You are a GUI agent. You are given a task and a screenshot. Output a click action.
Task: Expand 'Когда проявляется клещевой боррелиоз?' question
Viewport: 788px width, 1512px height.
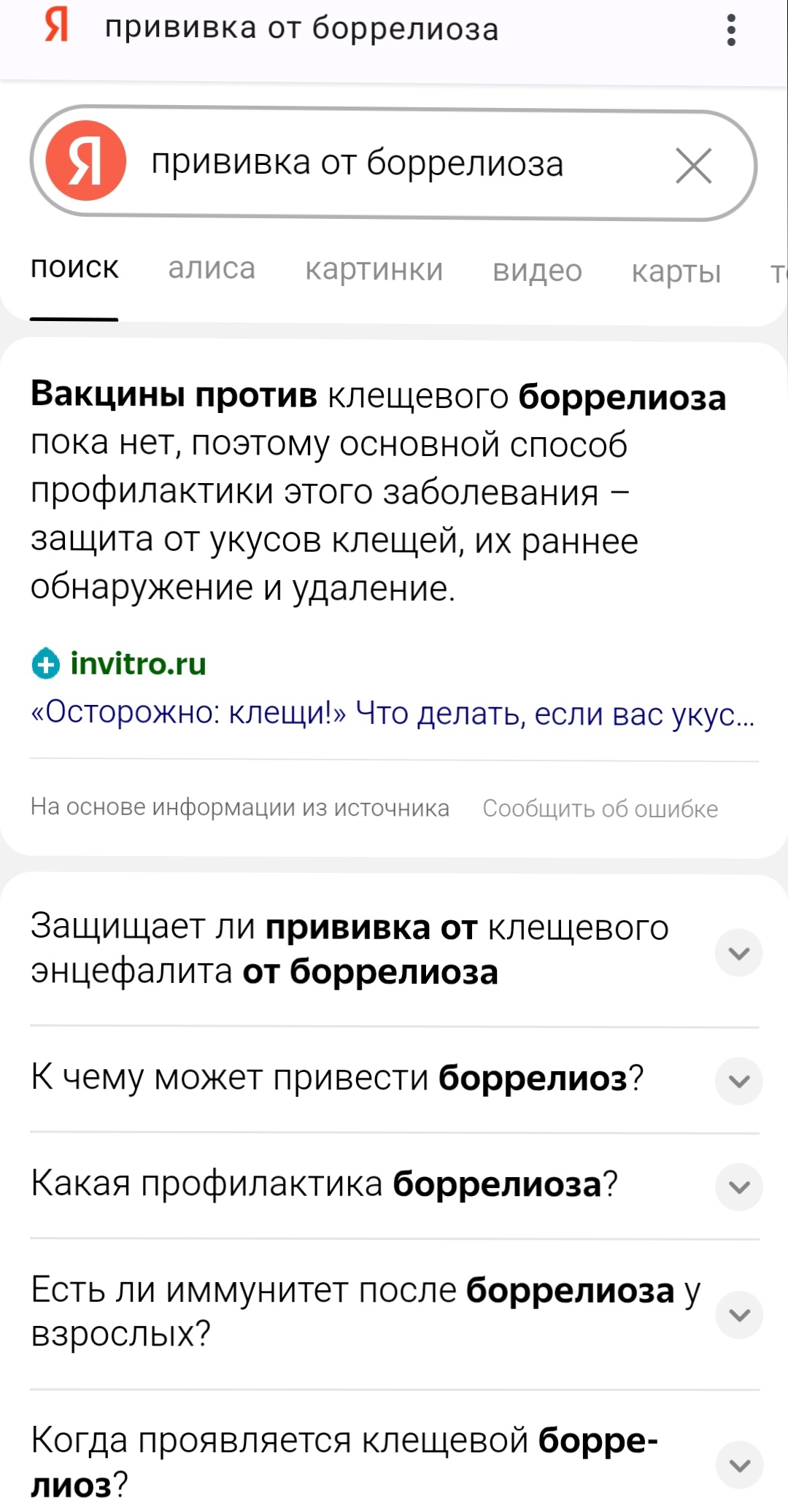[x=738, y=1464]
